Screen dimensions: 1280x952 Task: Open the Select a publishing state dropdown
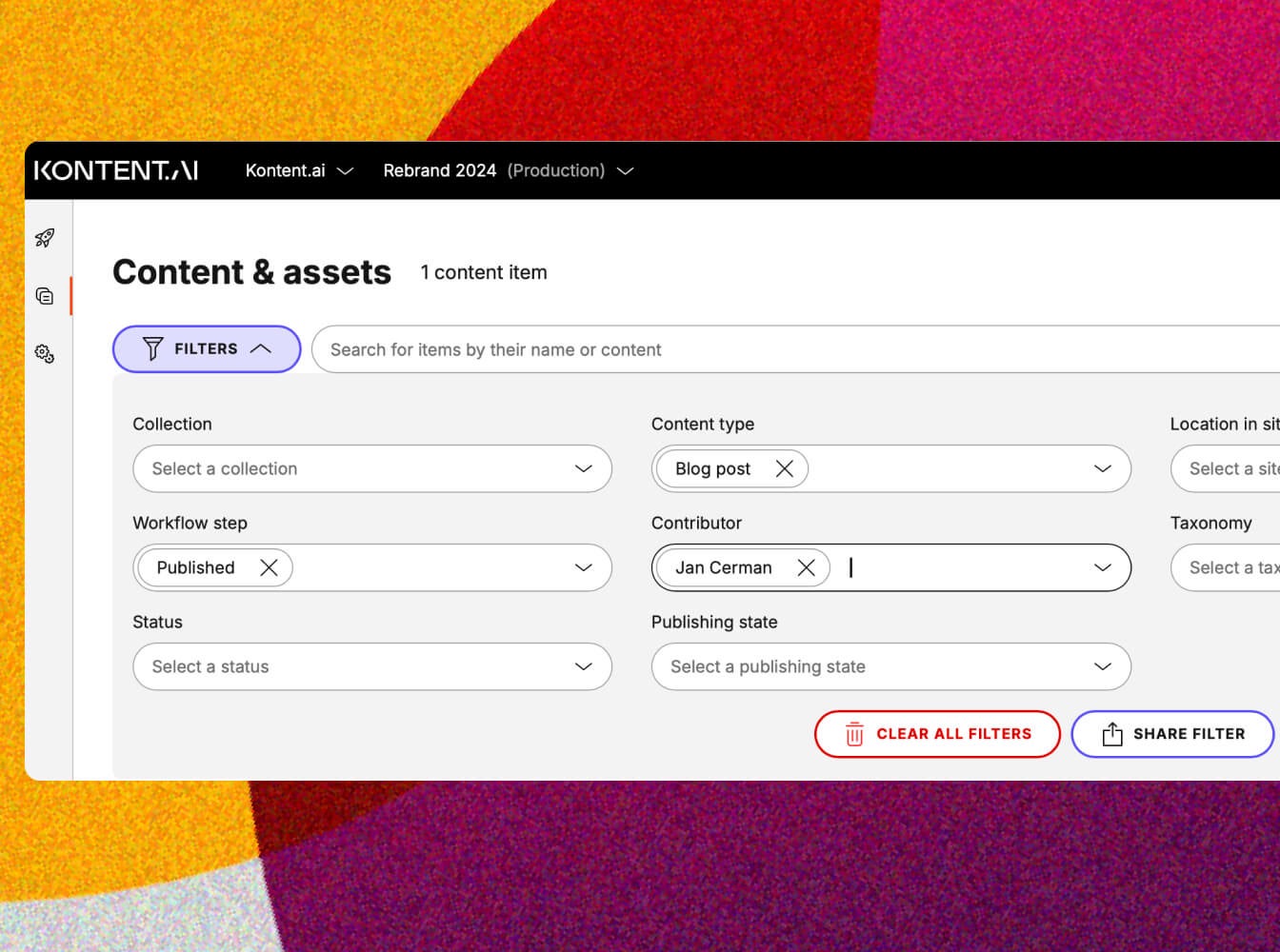890,666
